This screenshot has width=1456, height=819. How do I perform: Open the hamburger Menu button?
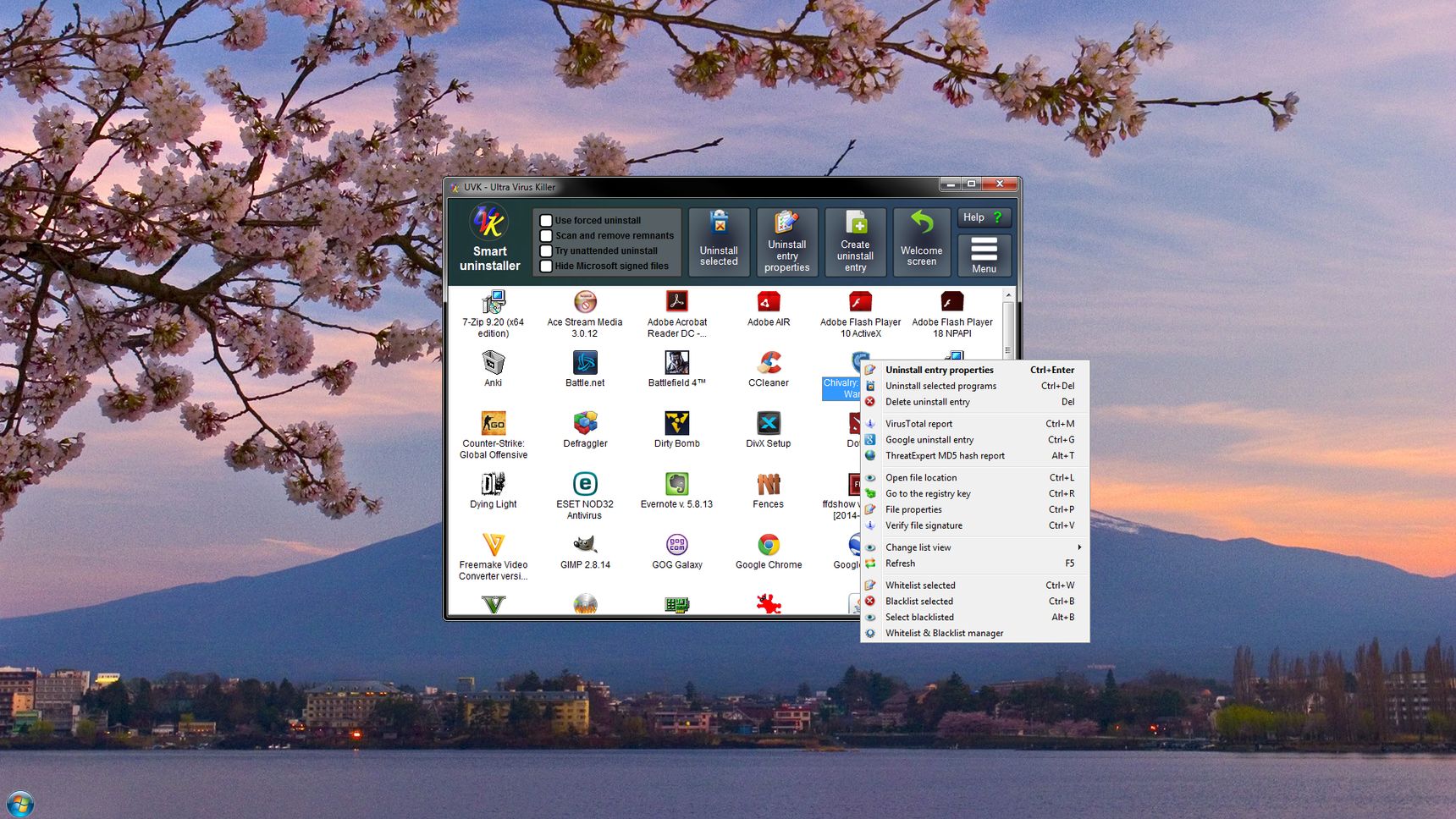pos(984,255)
